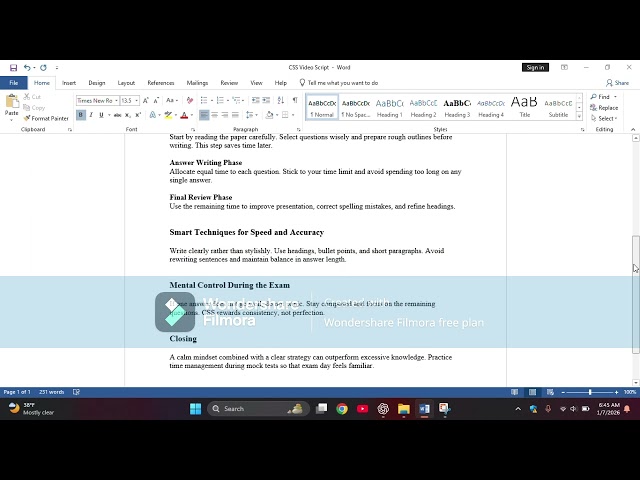The height and width of the screenshot is (480, 640).
Task: Share the document
Action: 617,83
